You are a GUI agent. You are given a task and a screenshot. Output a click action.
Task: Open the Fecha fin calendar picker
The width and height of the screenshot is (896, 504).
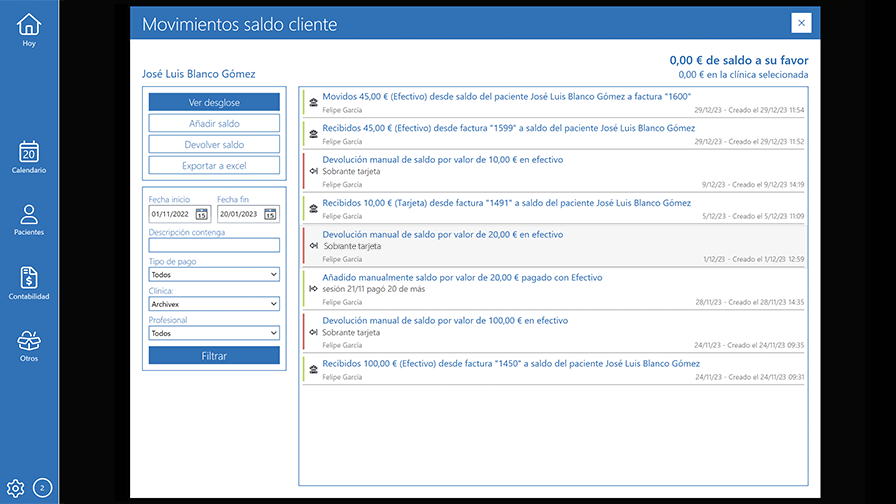click(x=269, y=214)
